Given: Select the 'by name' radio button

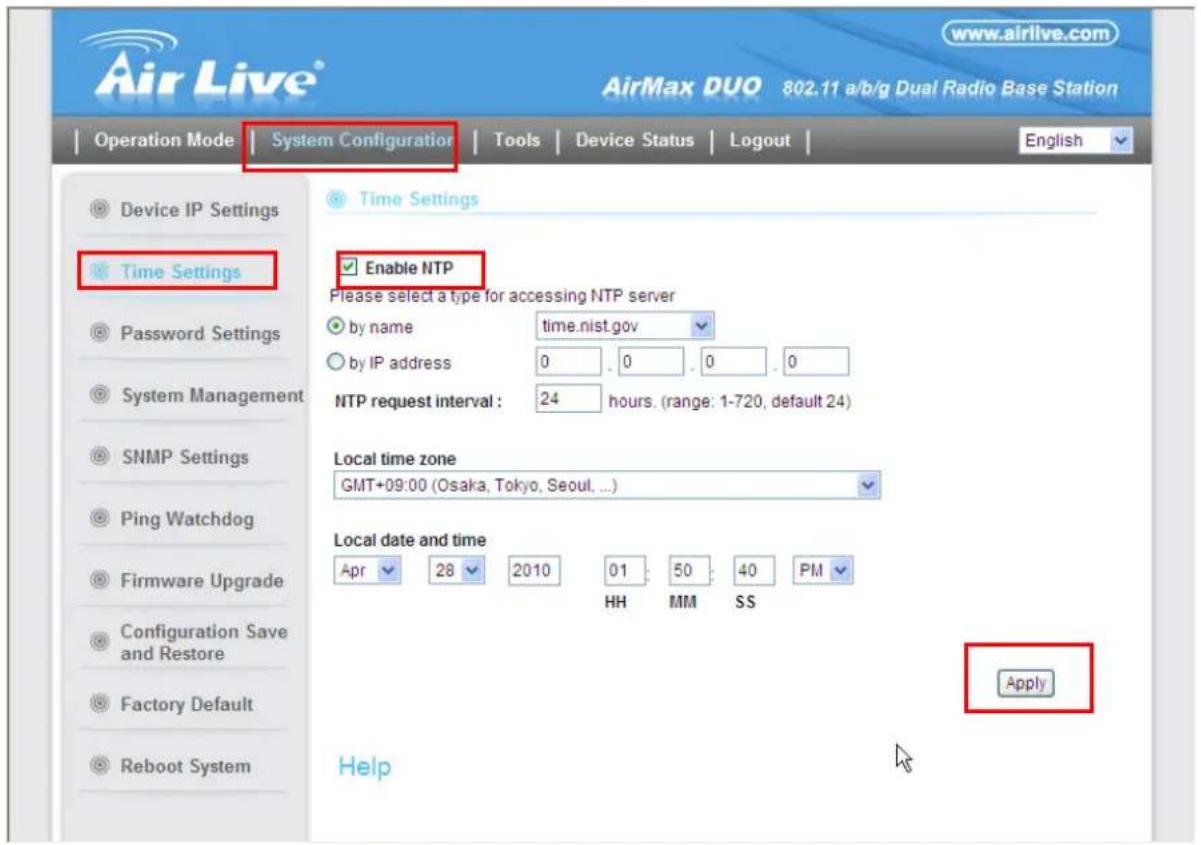Looking at the screenshot, I should 337,327.
